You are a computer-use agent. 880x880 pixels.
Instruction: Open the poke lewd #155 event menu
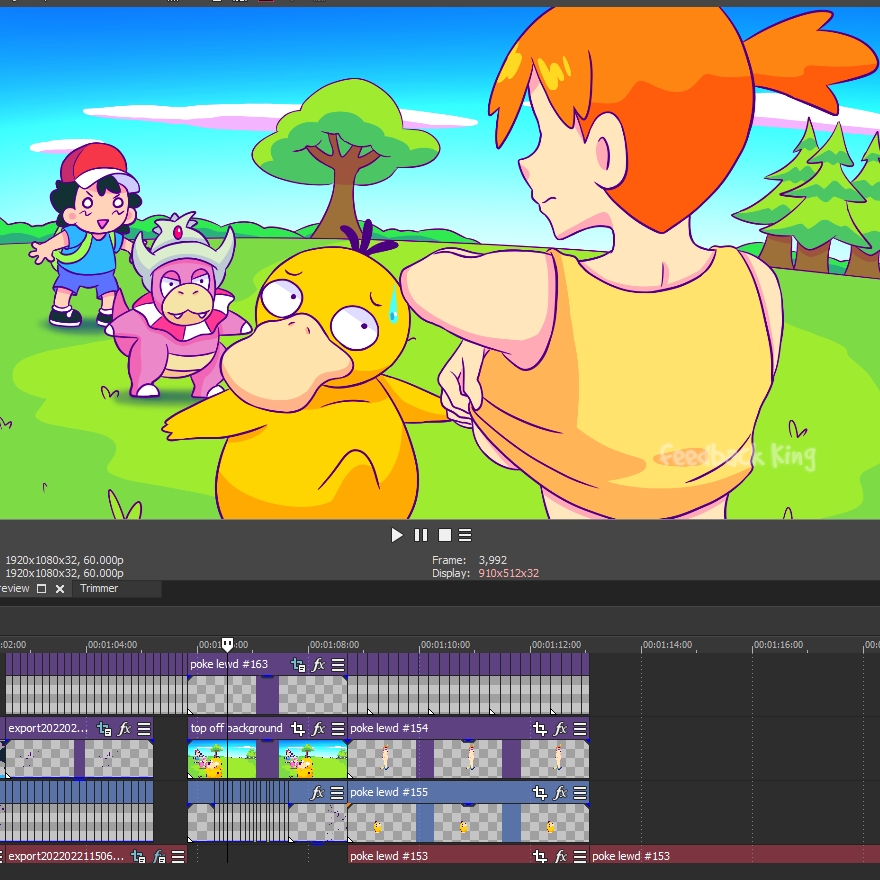pyautogui.click(x=580, y=793)
